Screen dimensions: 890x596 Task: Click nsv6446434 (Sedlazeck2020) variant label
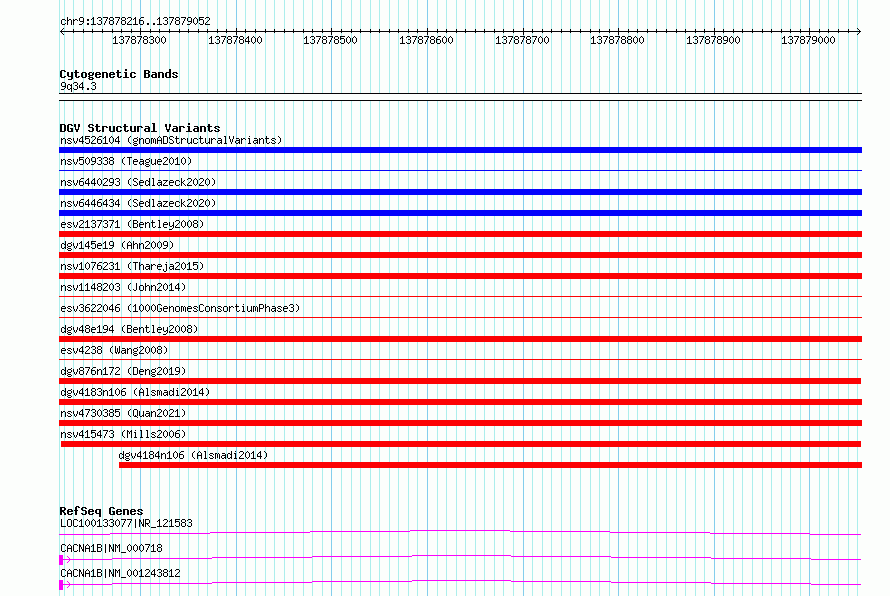point(138,203)
